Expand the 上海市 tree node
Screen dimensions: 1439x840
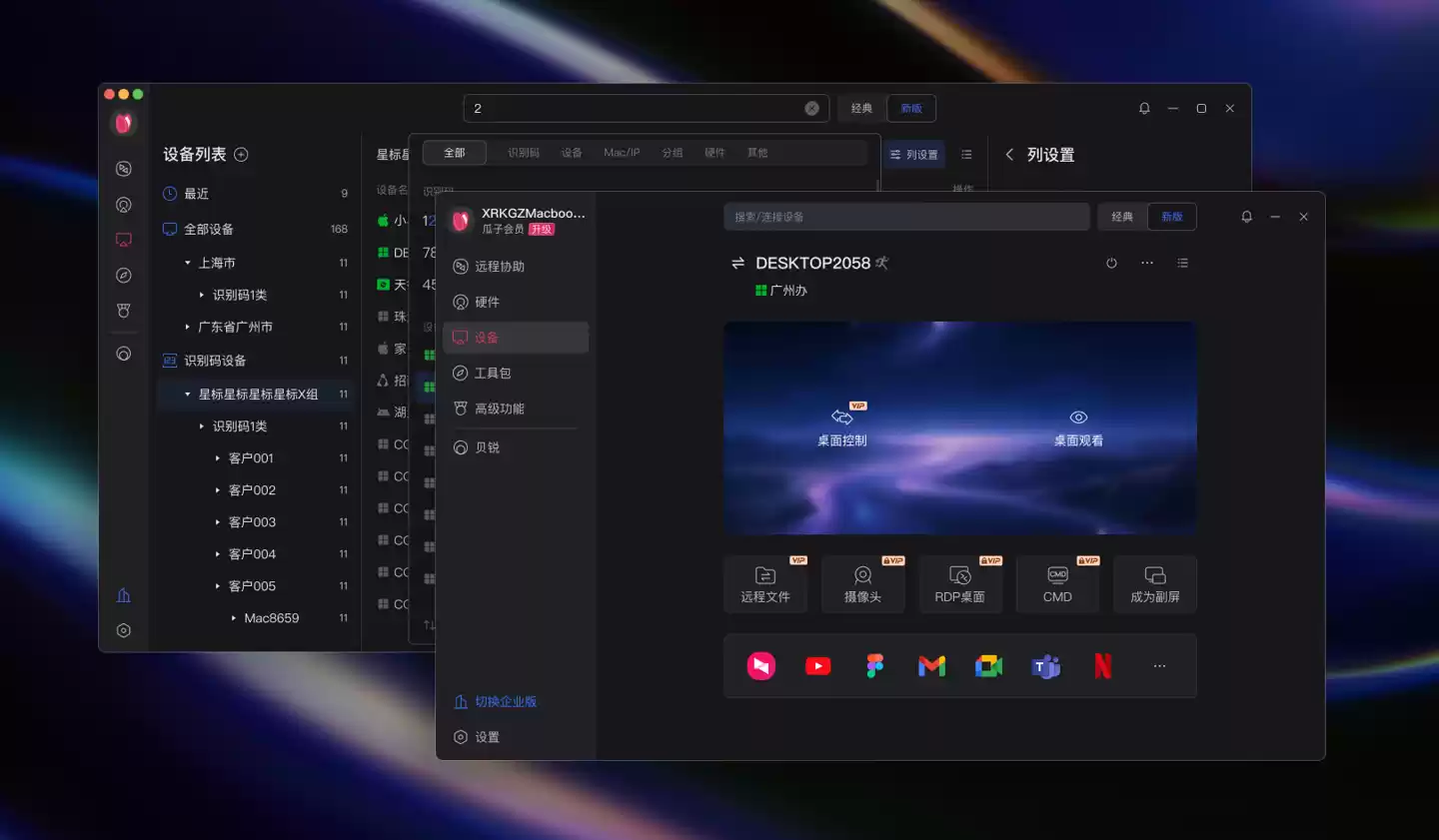point(188,264)
